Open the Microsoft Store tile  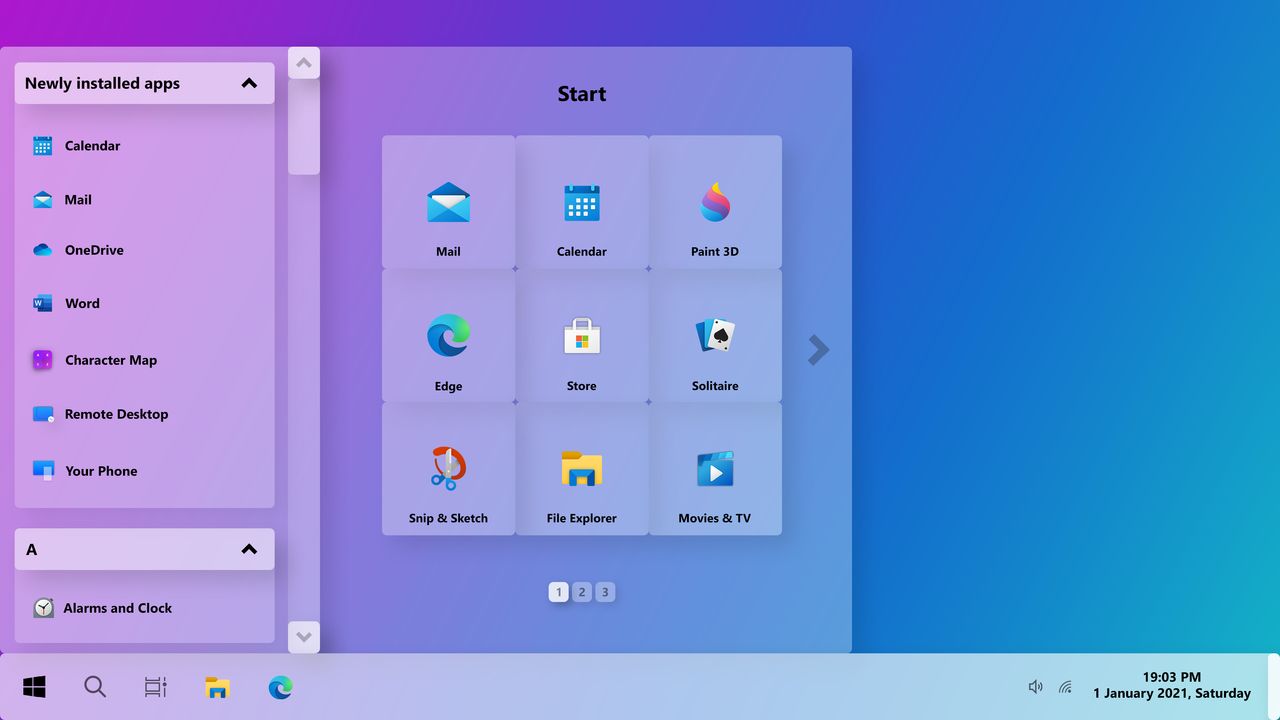(x=581, y=336)
